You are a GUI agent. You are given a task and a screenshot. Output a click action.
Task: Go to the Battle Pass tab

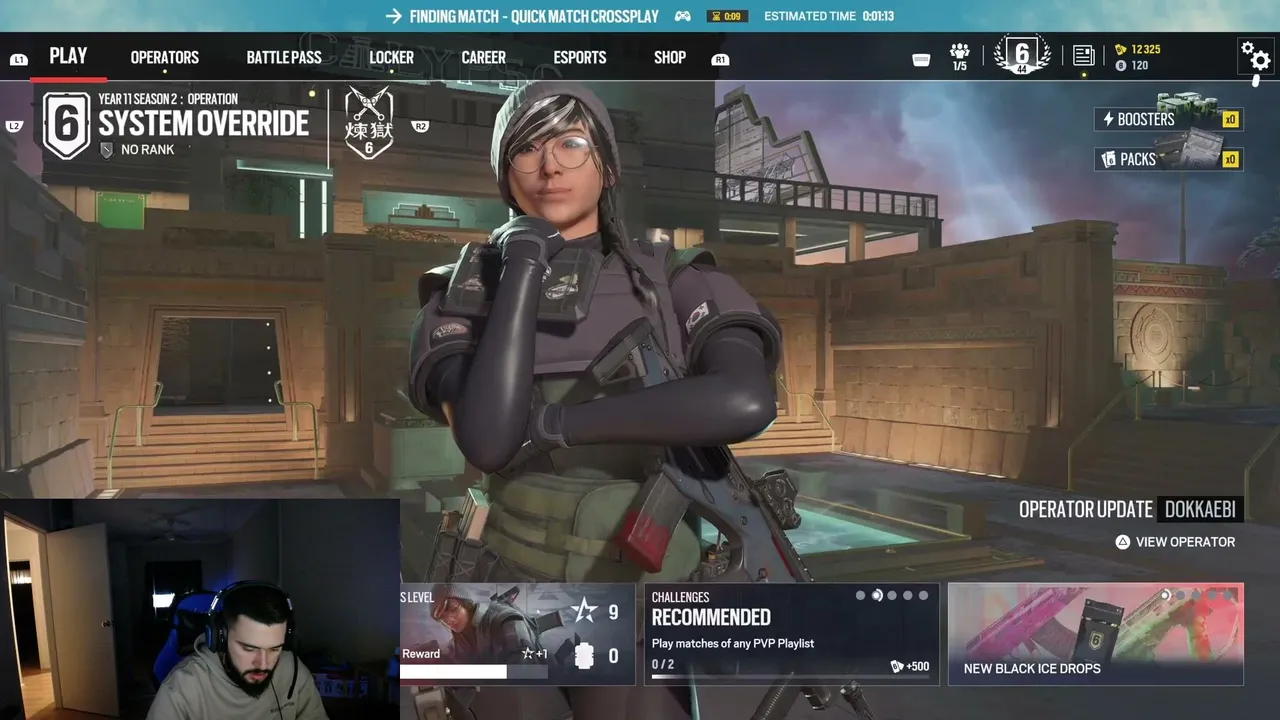284,58
